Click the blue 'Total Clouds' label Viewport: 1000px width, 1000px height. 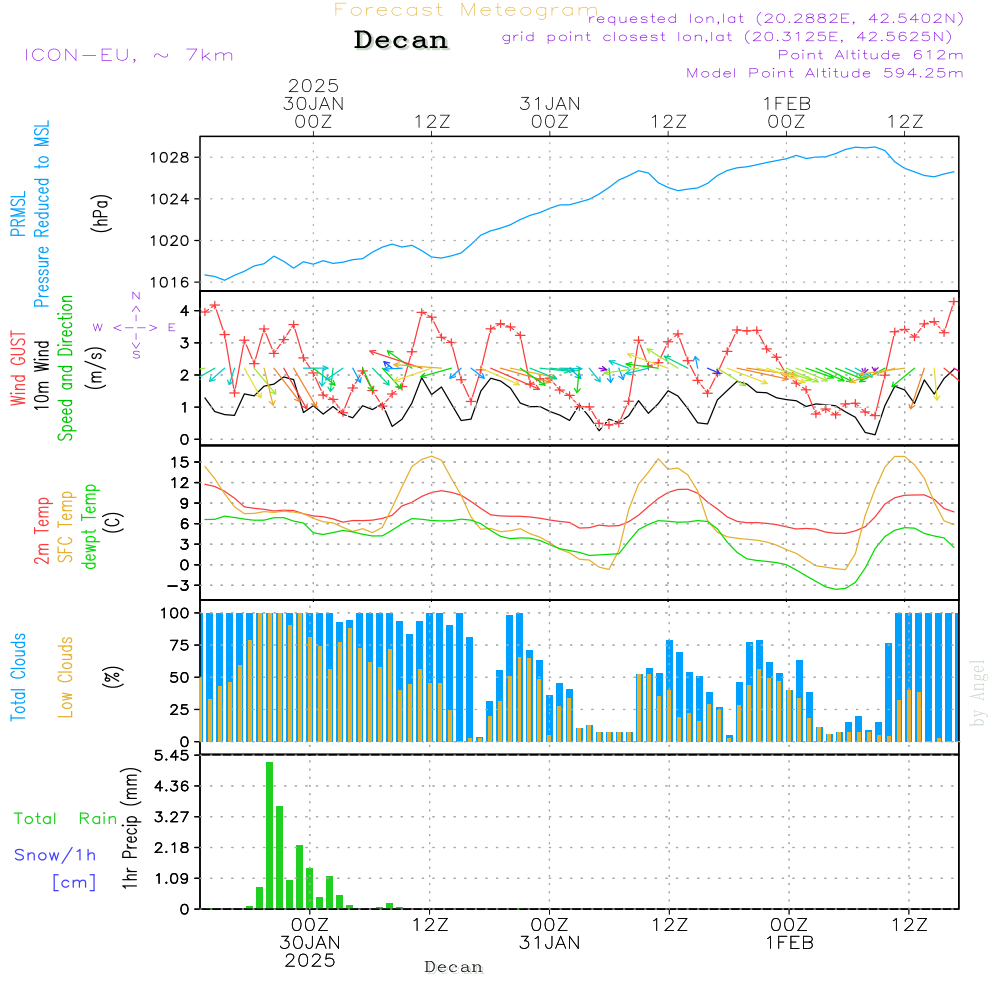click(x=18, y=677)
